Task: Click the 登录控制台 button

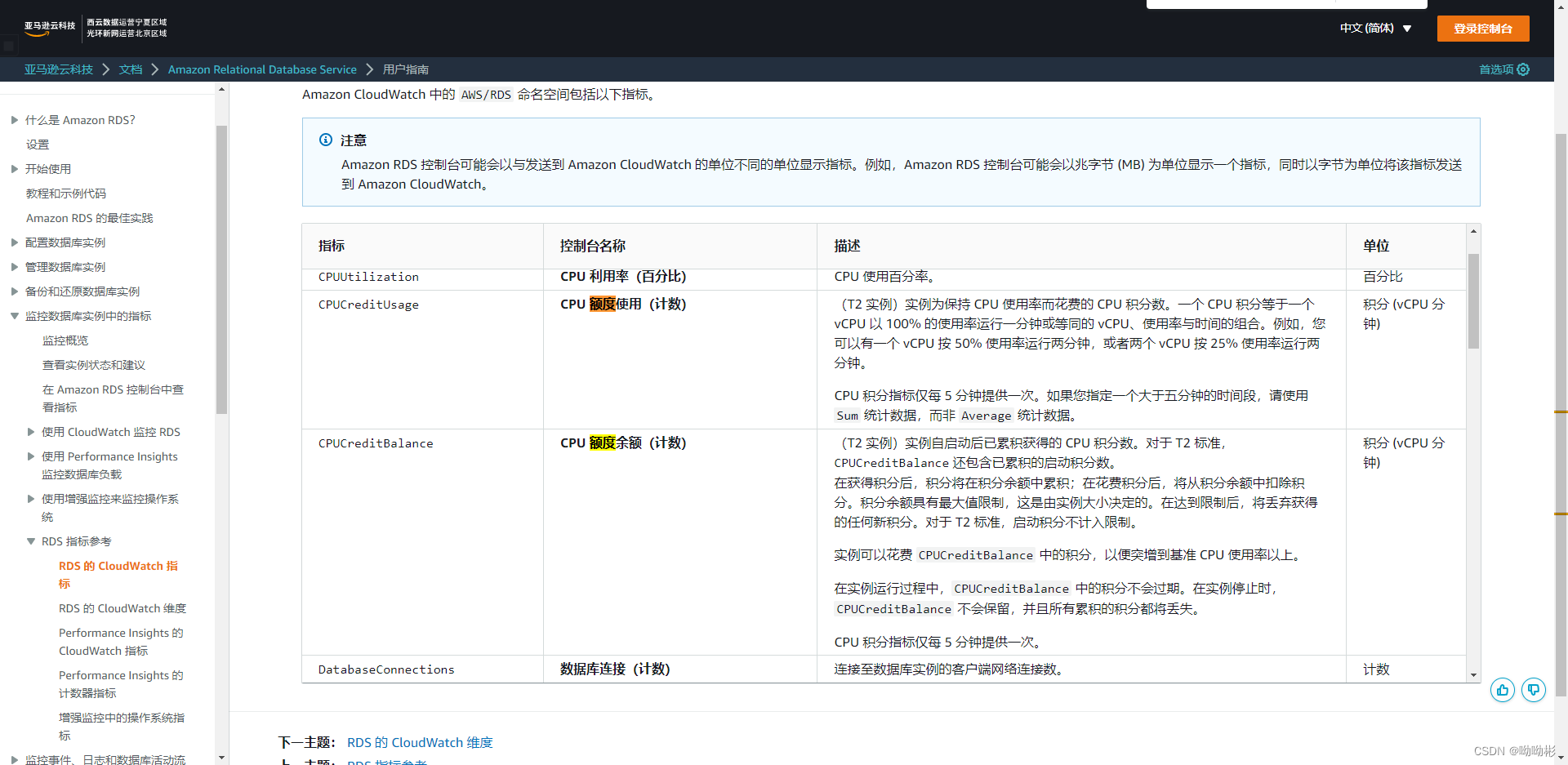Action: (1483, 29)
